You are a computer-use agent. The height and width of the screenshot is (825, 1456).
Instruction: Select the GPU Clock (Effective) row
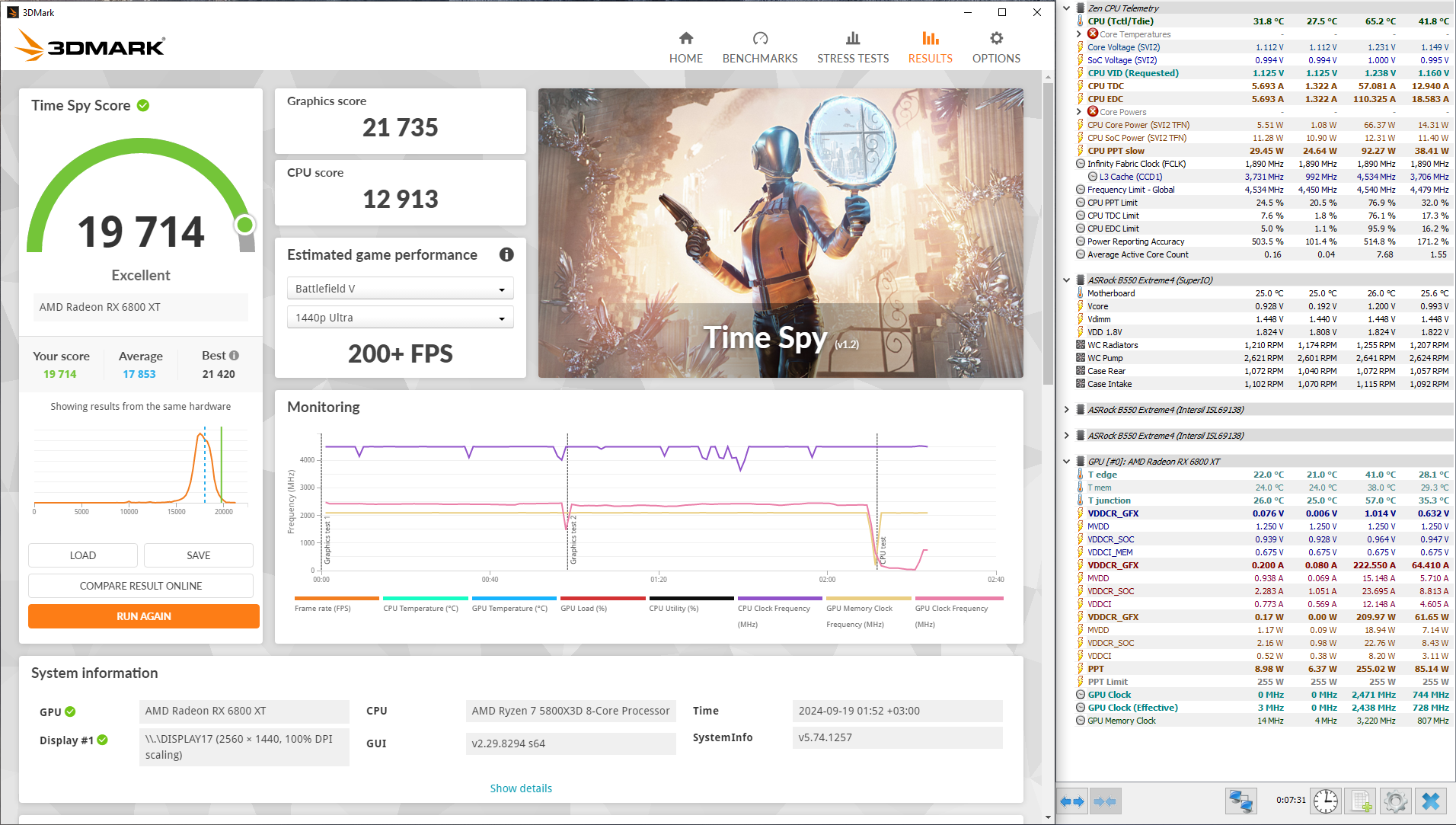(x=1263, y=708)
